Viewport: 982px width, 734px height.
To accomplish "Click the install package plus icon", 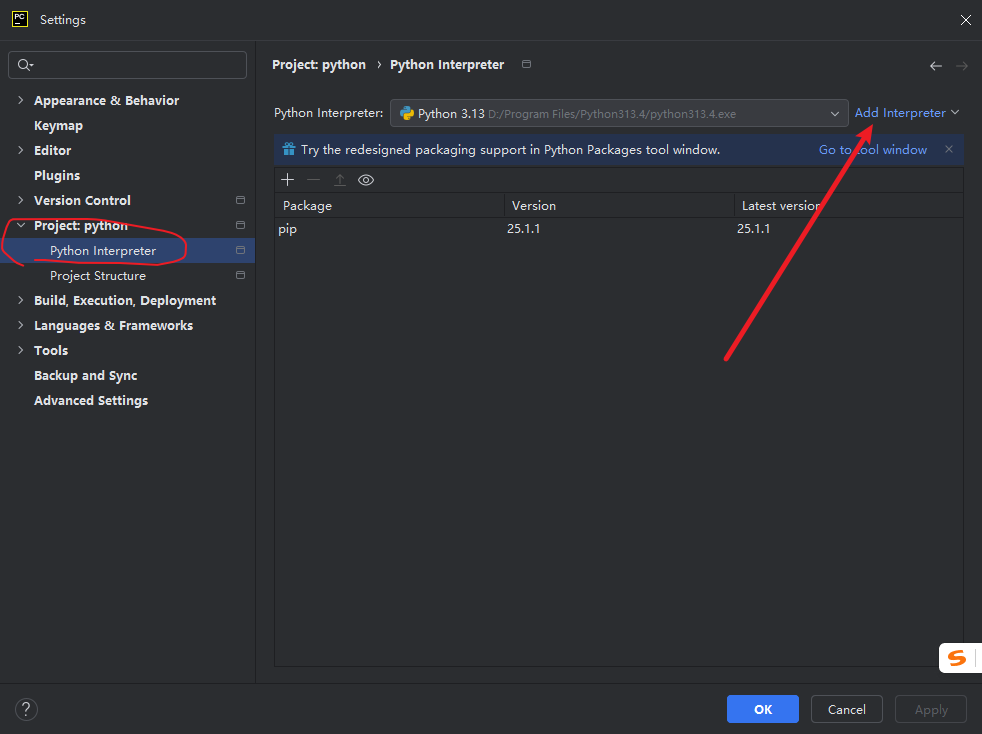I will tap(287, 180).
